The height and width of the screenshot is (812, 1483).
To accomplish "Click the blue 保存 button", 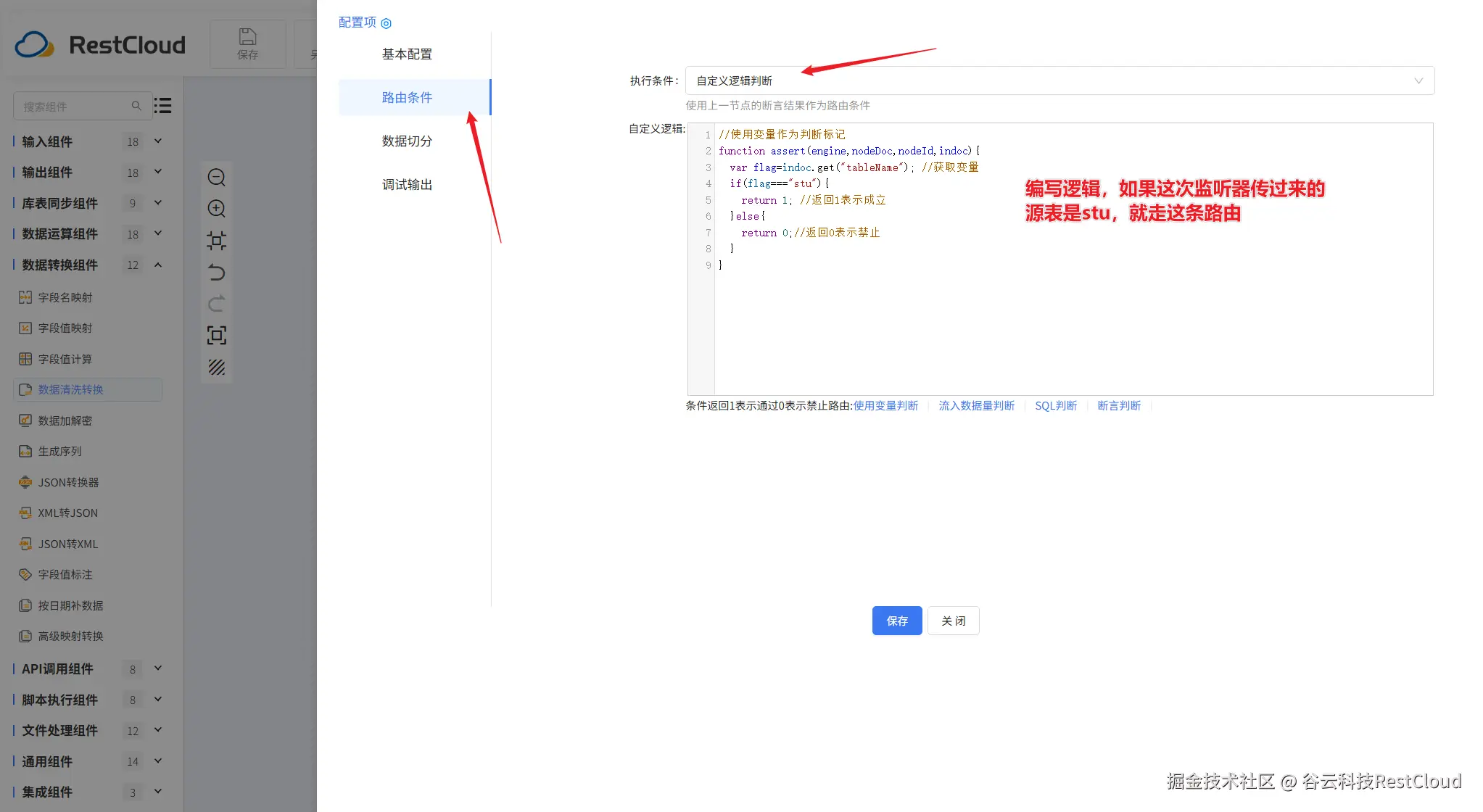I will click(897, 621).
